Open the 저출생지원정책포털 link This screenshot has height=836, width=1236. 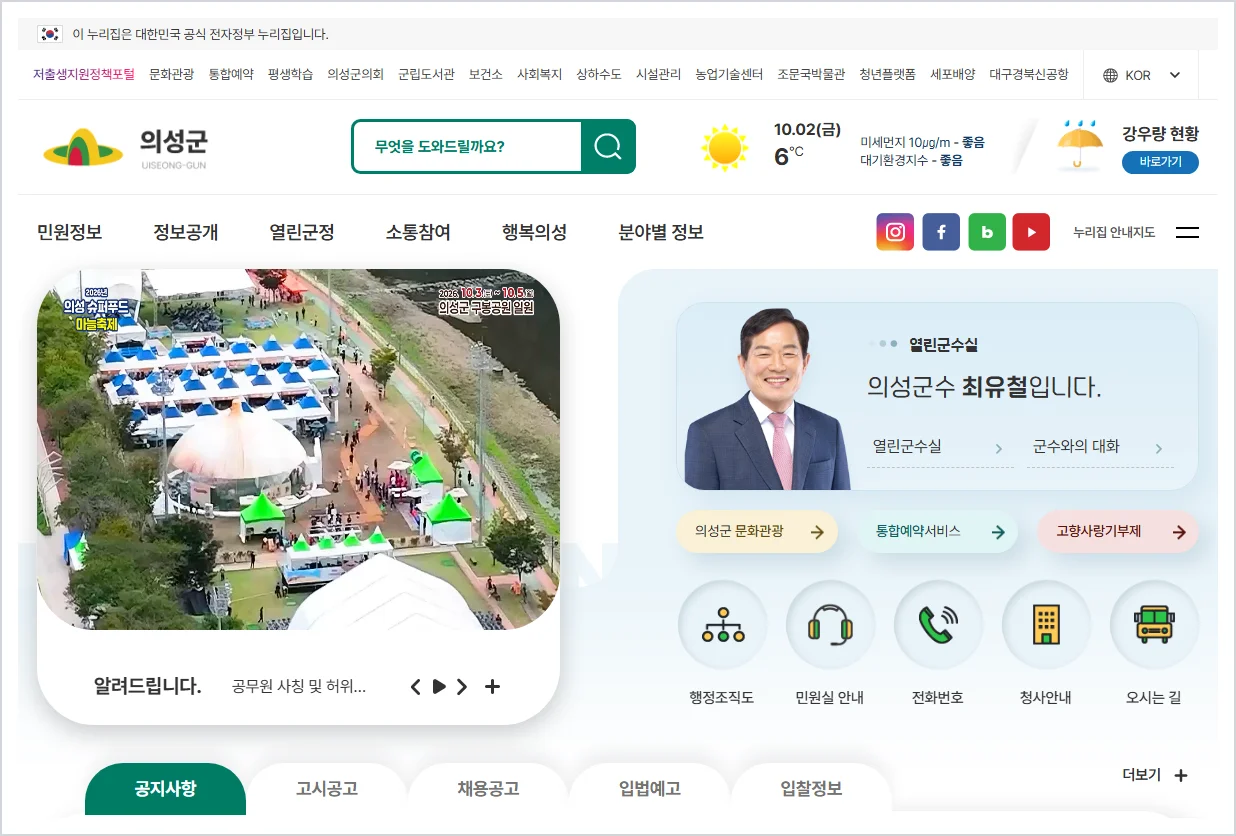84,75
